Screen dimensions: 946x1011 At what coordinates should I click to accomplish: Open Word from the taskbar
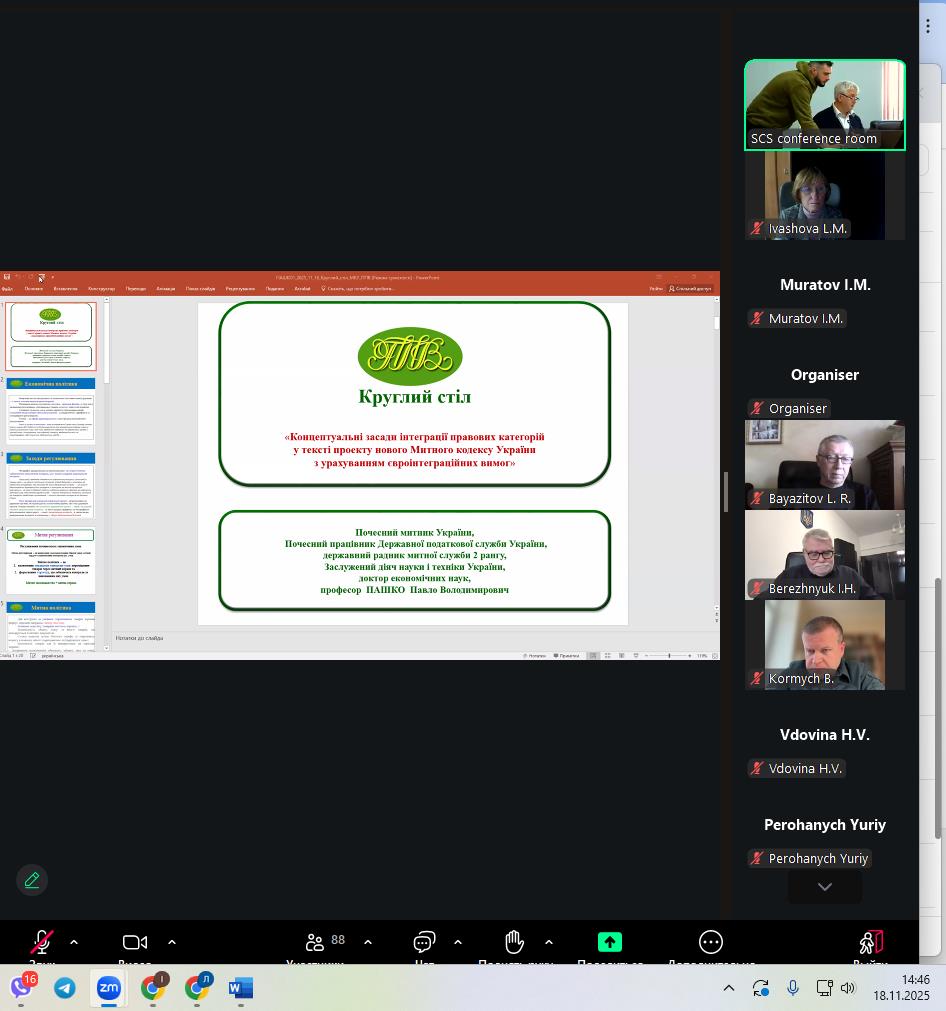point(240,988)
